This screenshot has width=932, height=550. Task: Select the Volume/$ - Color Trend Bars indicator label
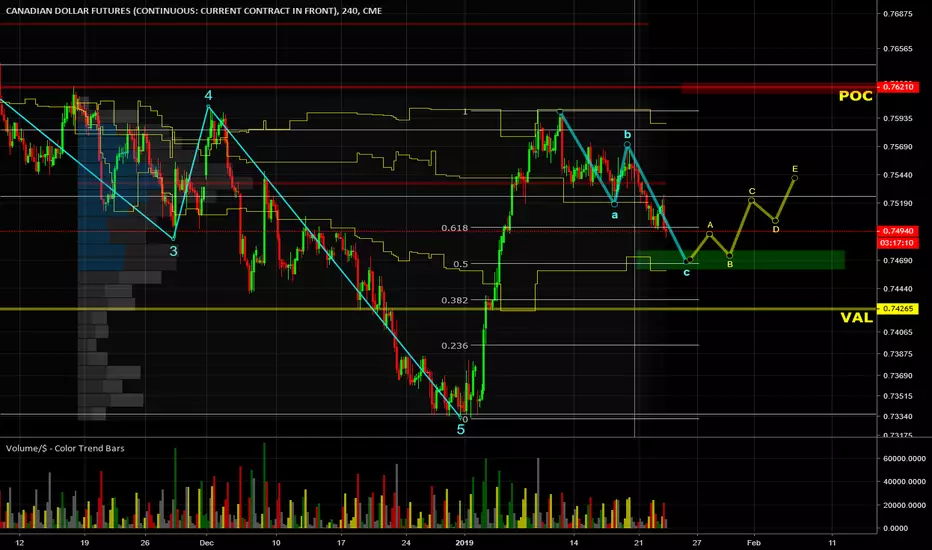tap(65, 448)
